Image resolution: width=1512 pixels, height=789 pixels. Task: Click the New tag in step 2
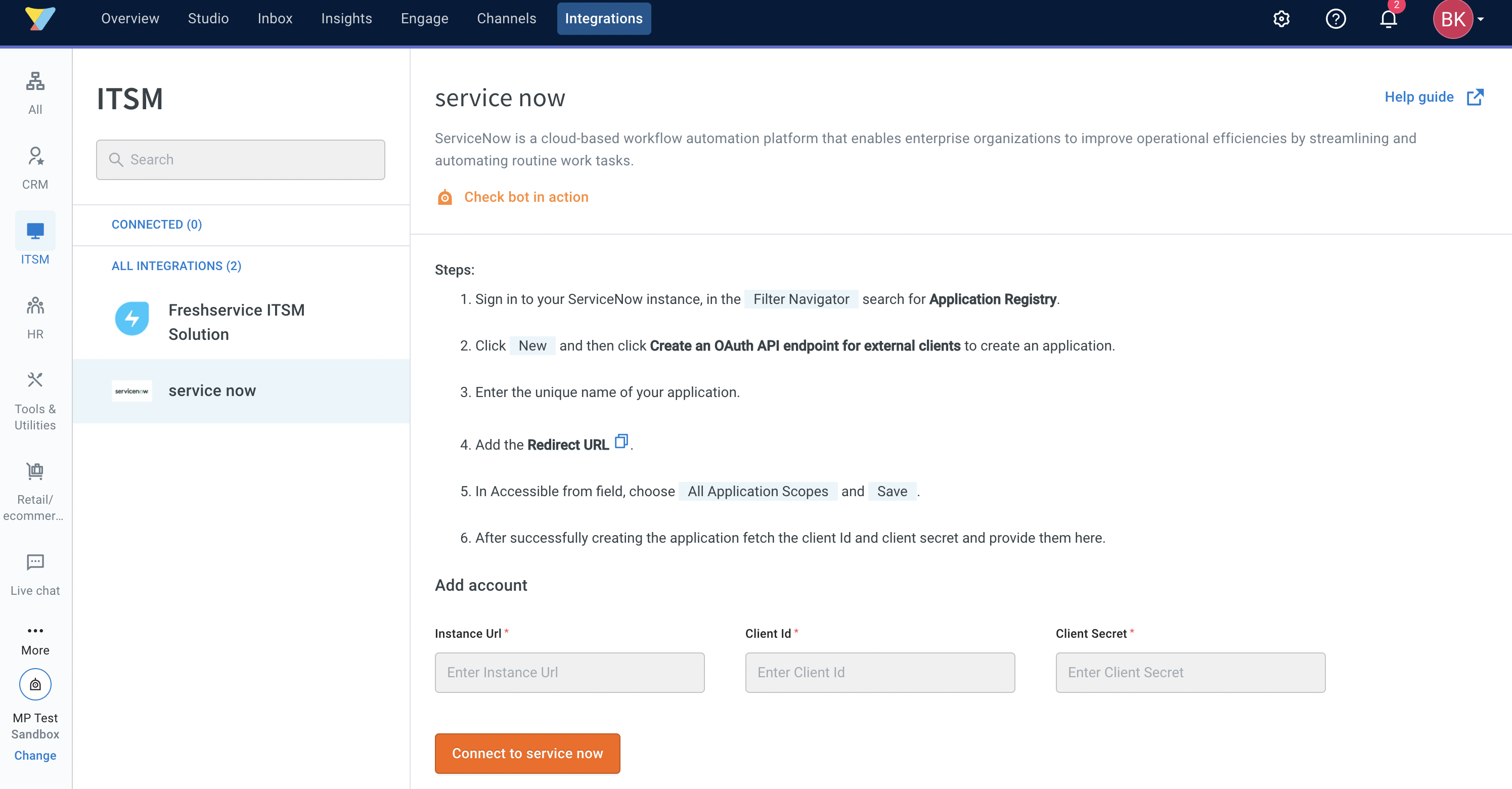tap(532, 346)
